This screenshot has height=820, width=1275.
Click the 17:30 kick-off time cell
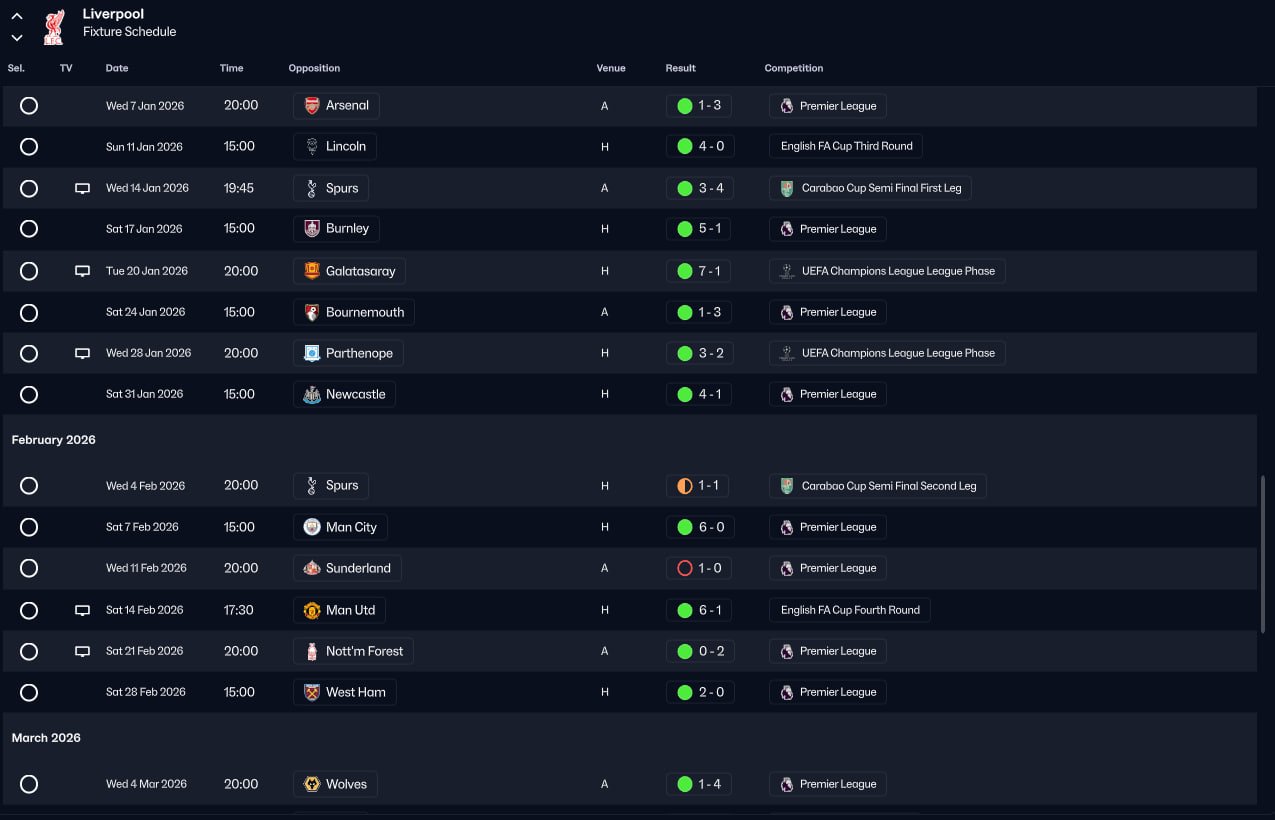point(239,610)
